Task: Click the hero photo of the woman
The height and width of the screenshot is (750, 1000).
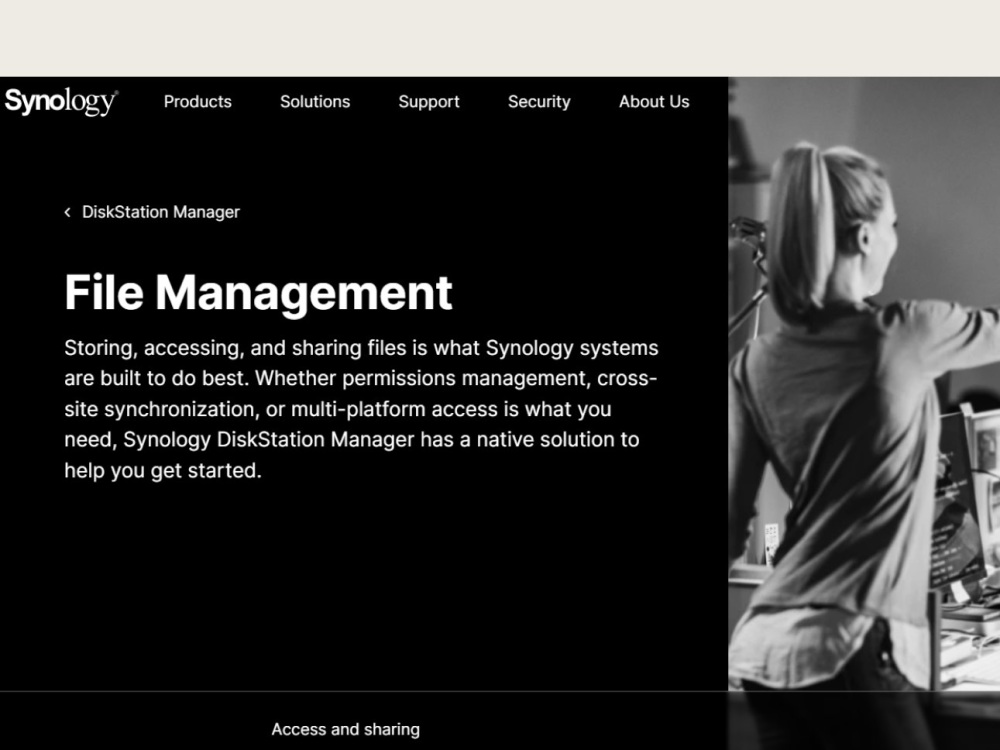Action: (x=864, y=384)
